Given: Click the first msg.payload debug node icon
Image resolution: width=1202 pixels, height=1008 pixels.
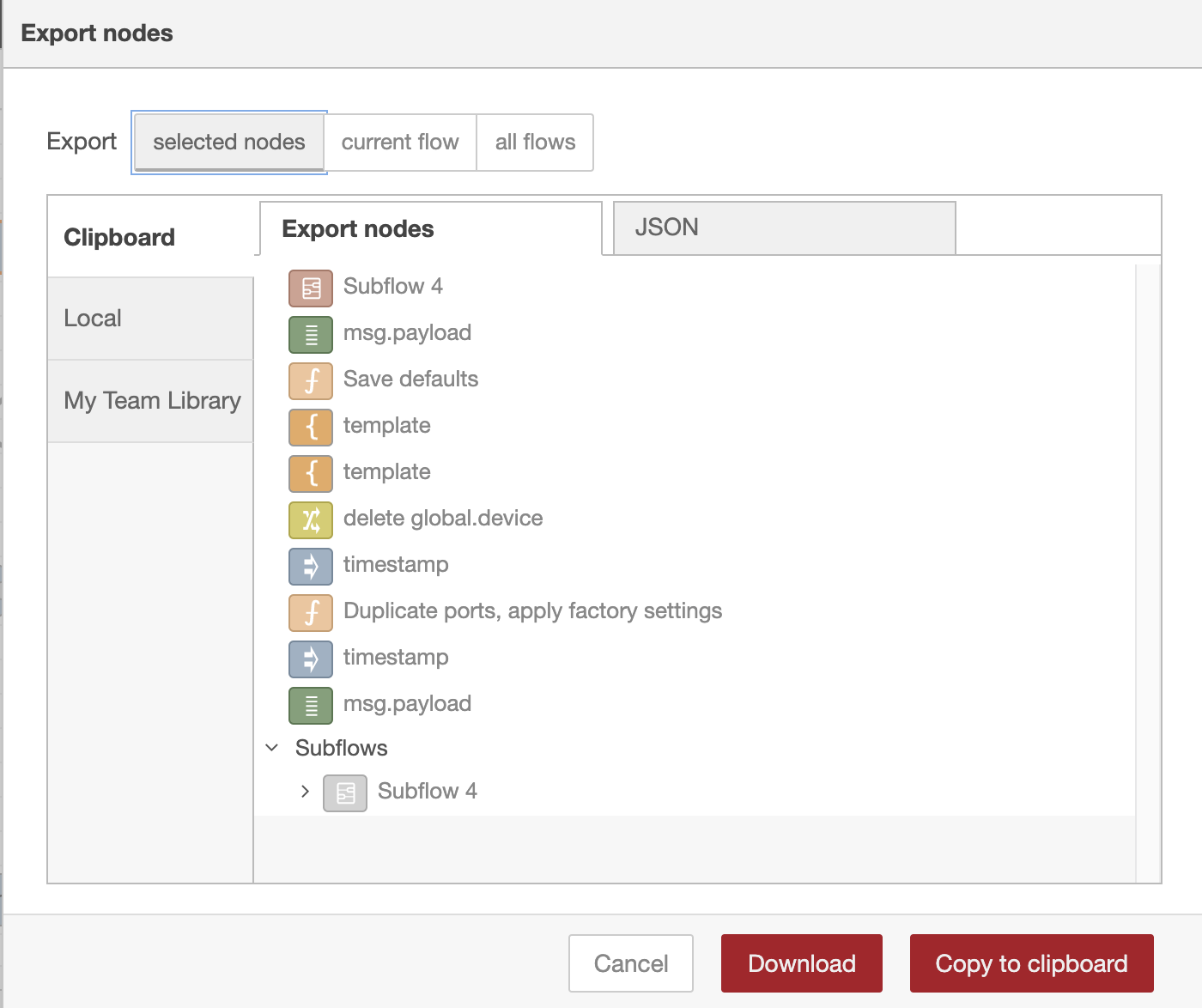Looking at the screenshot, I should (311, 335).
